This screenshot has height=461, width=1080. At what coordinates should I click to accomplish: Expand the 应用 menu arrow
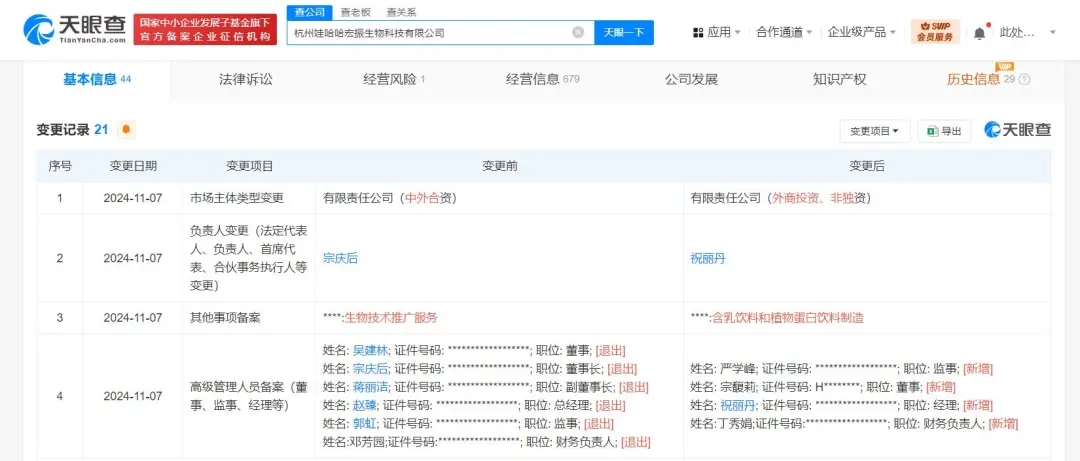coord(738,32)
